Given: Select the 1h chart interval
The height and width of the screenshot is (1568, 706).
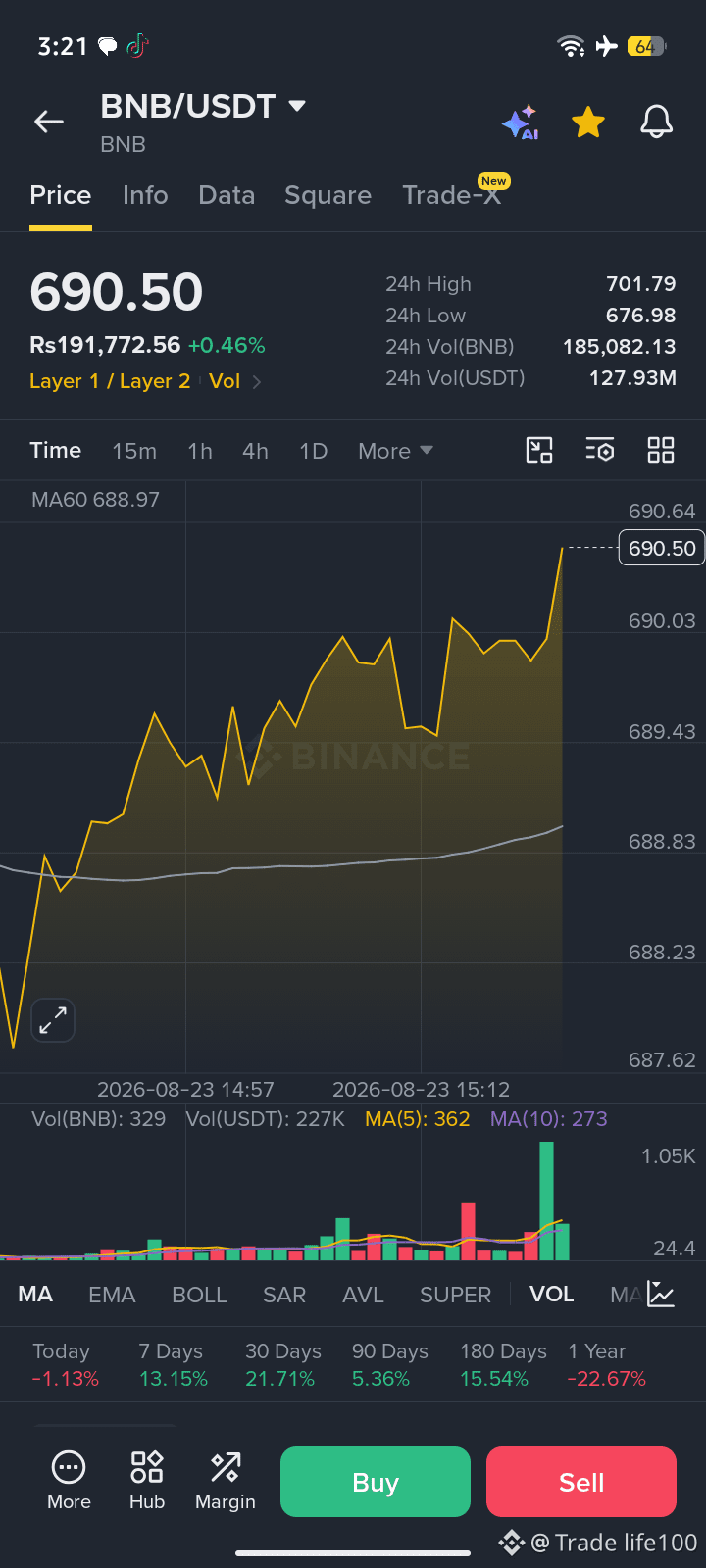Looking at the screenshot, I should coord(200,451).
